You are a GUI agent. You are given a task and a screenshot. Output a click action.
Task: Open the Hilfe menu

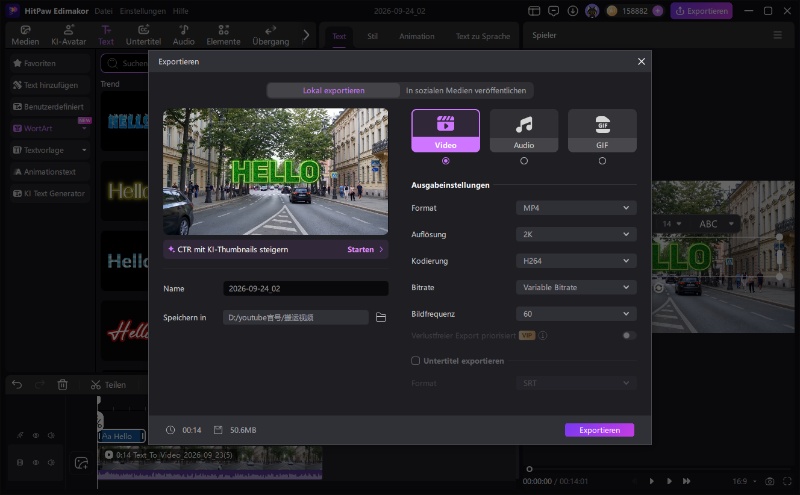(x=180, y=11)
